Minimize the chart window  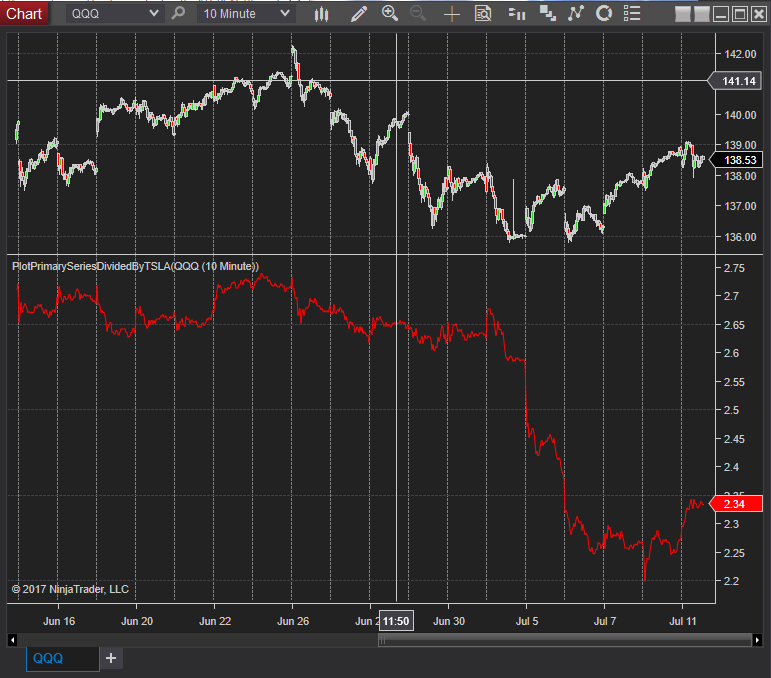pos(721,14)
